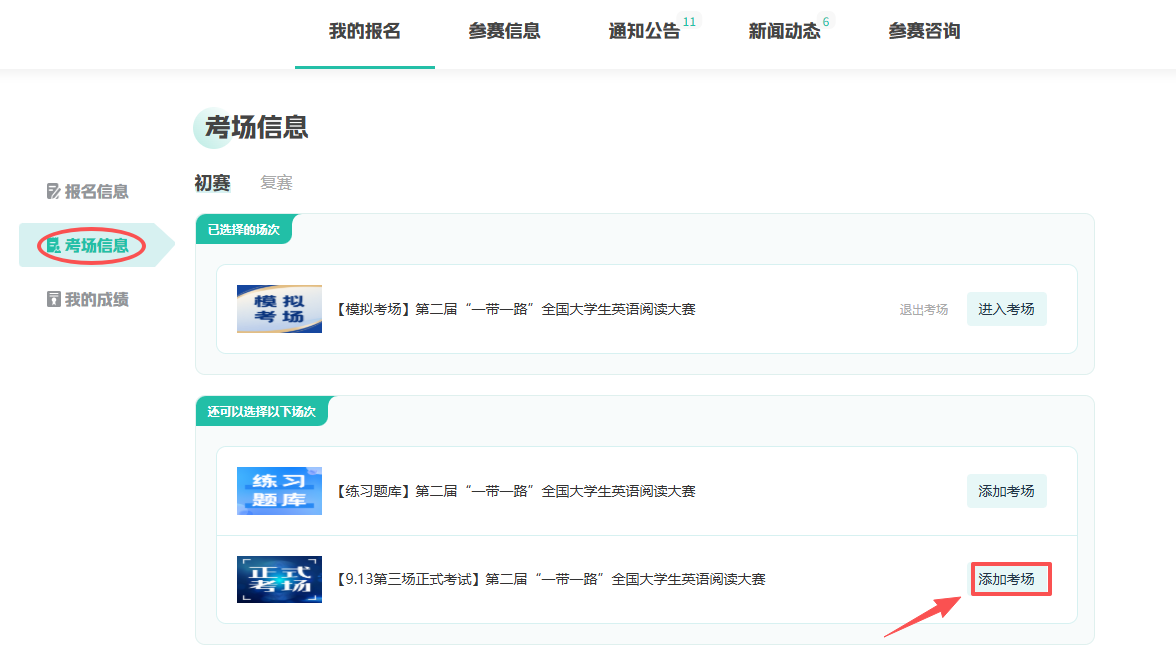The image size is (1176, 665).
Task: Click 添加考场 for the 练习题库 session
Action: [x=1006, y=491]
